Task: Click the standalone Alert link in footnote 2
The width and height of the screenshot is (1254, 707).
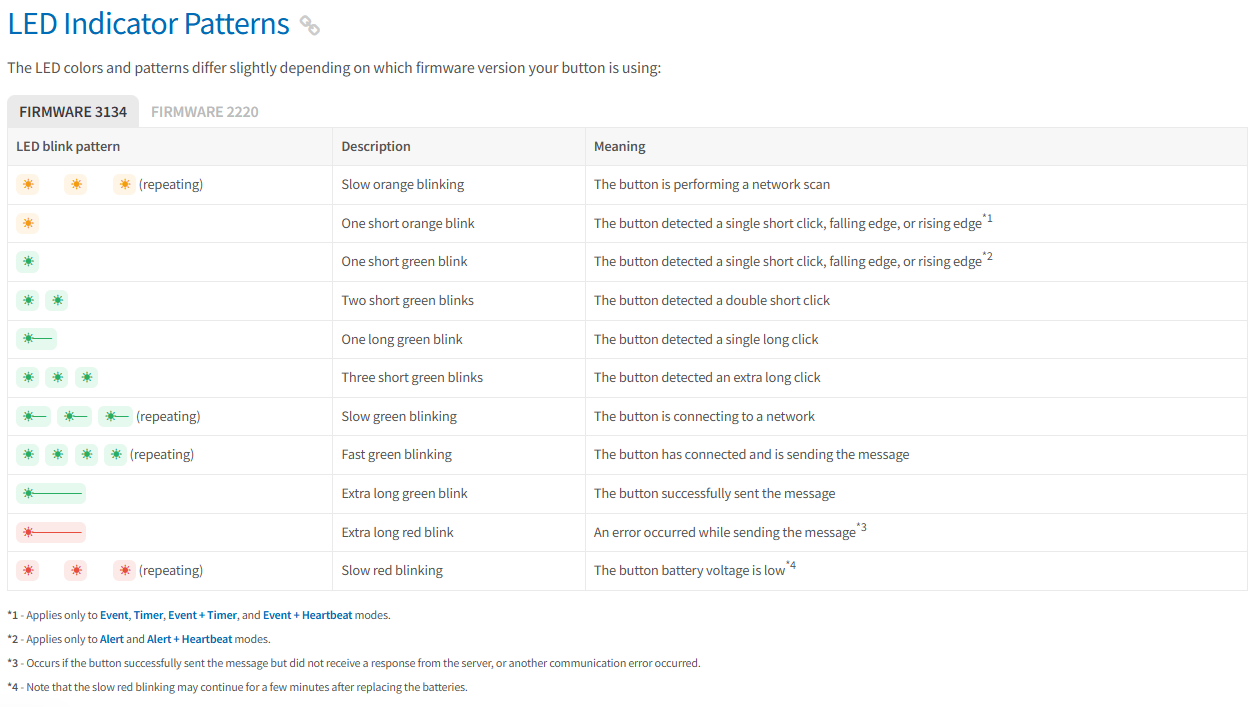Action: coord(112,639)
